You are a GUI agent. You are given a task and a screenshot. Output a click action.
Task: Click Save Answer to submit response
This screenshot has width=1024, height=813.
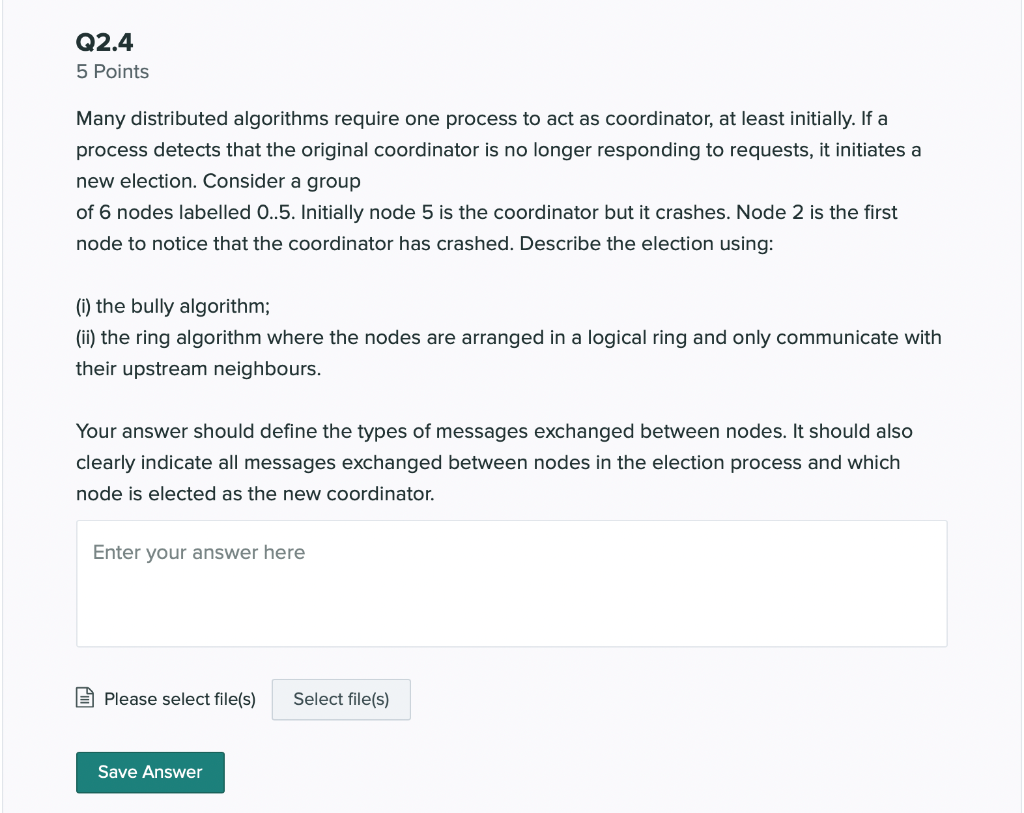[149, 772]
